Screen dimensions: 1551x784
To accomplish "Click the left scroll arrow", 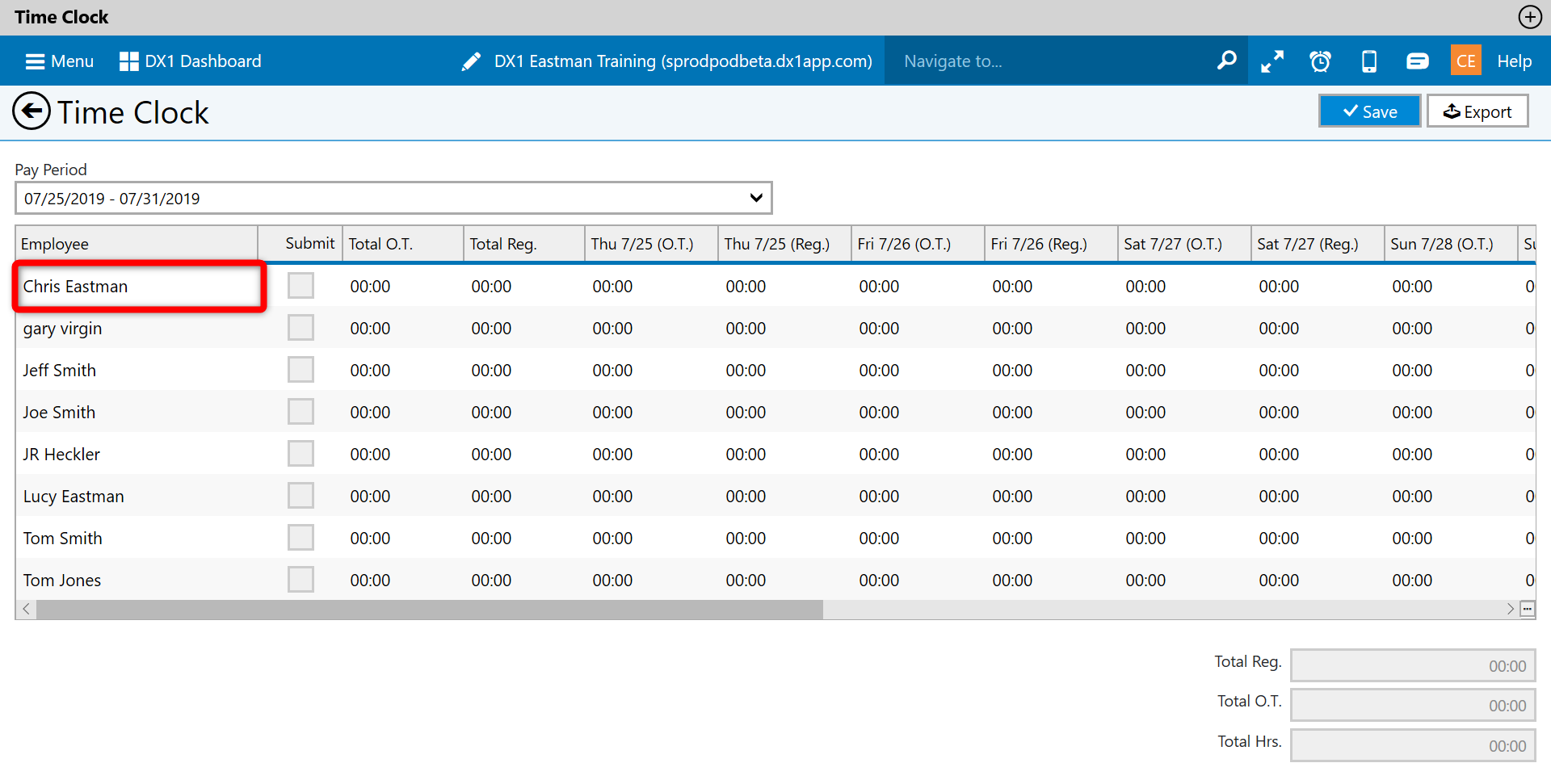I will point(27,609).
